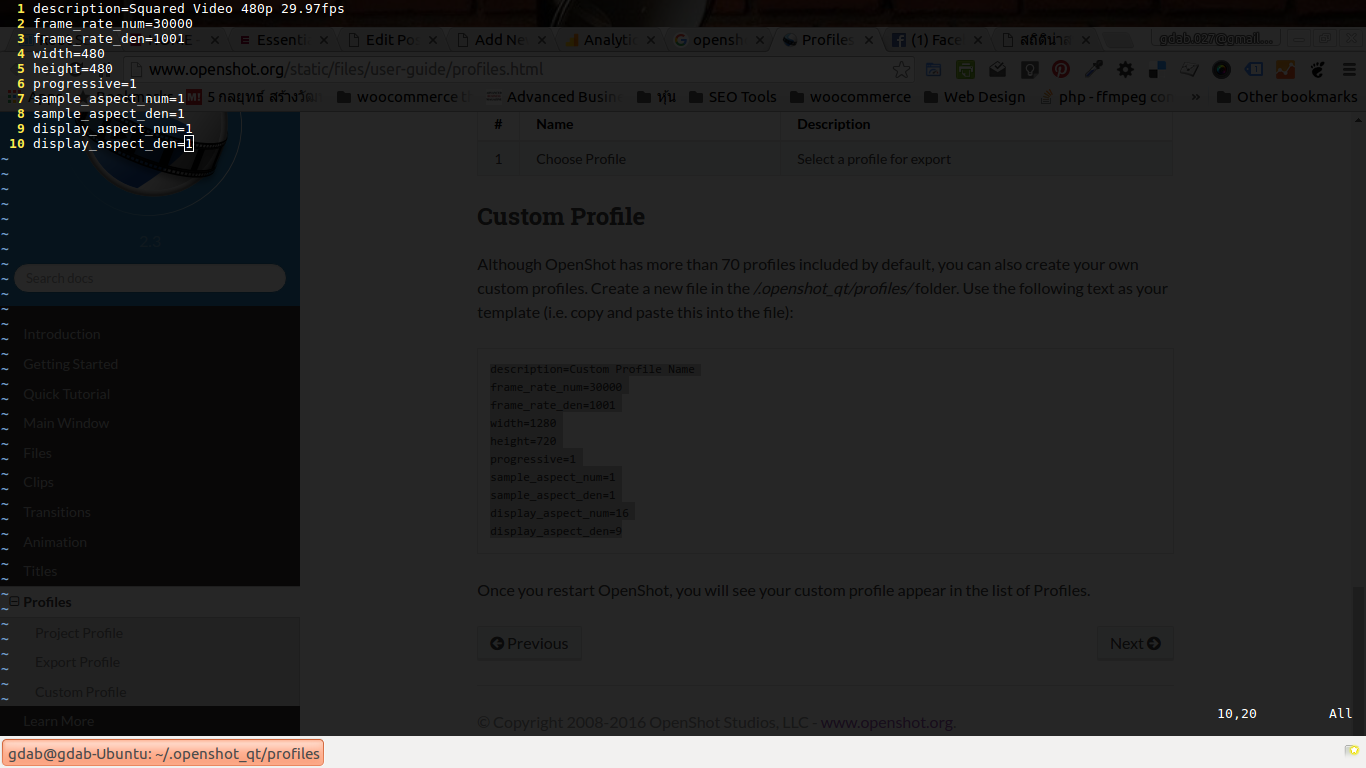
Task: Open Transitions in the docs sidebar
Action: (57, 512)
